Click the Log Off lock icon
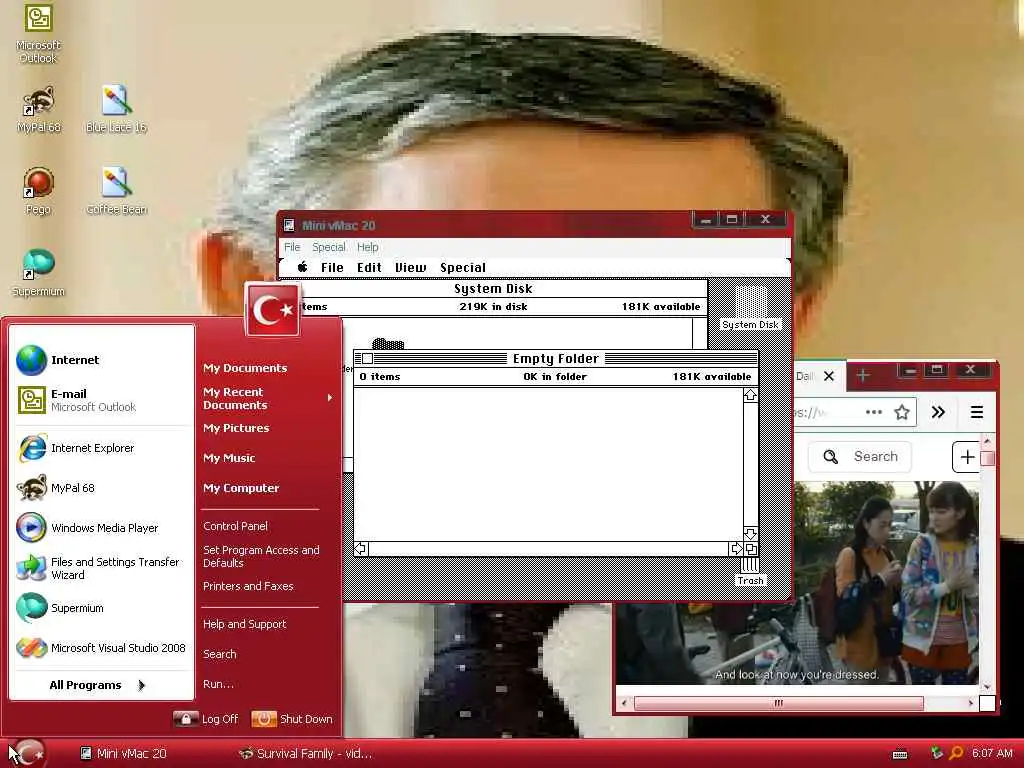This screenshot has width=1024, height=768. pyautogui.click(x=185, y=719)
